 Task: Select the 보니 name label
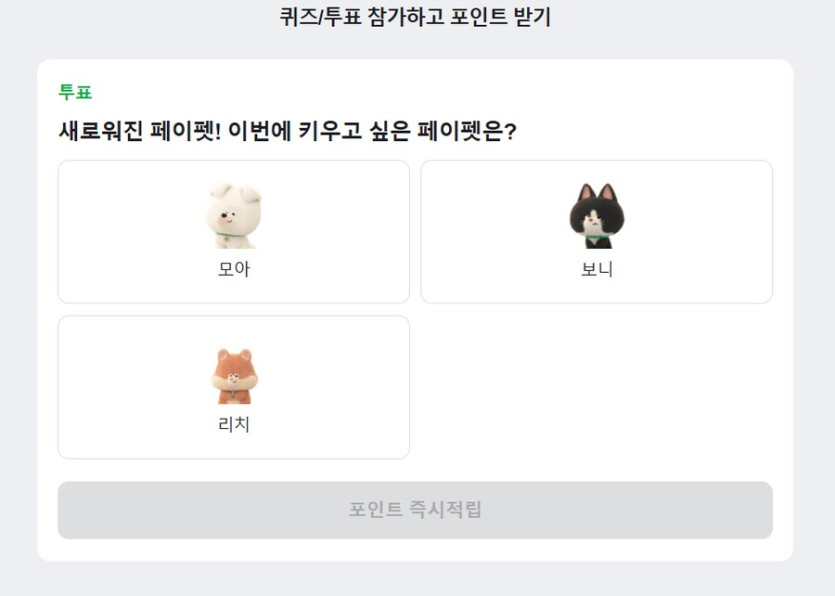pos(597,271)
